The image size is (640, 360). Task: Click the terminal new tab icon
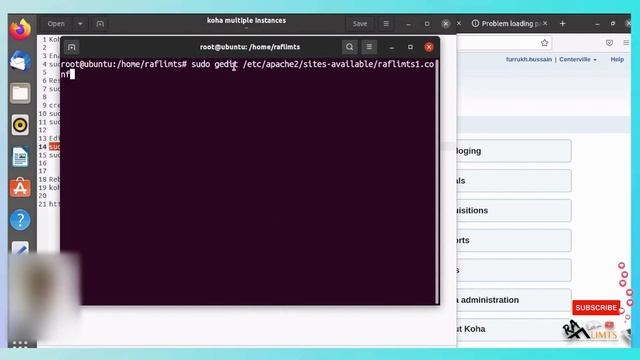click(x=71, y=47)
